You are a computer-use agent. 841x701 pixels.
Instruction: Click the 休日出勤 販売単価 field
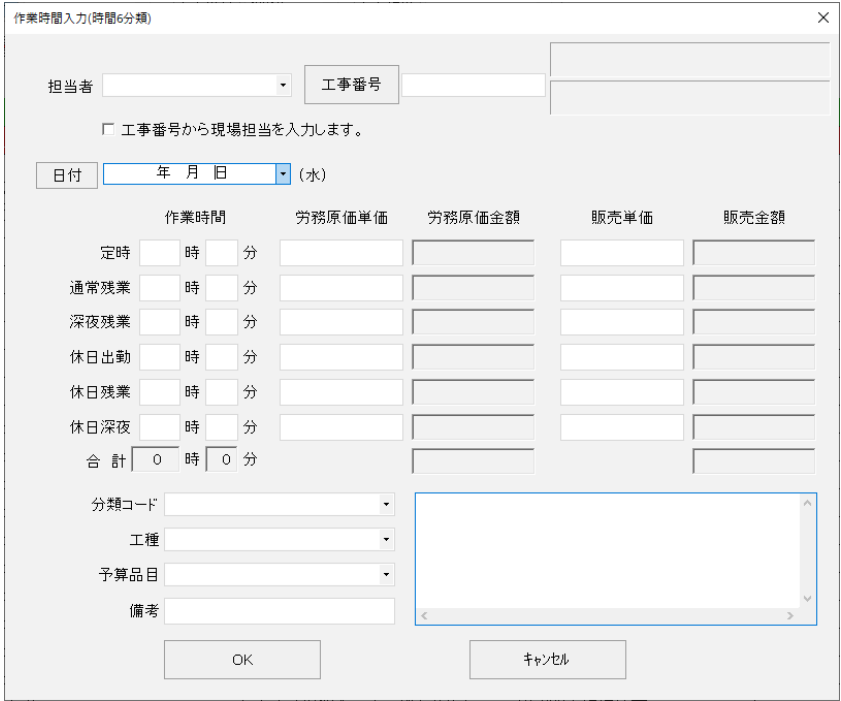tap(622, 358)
